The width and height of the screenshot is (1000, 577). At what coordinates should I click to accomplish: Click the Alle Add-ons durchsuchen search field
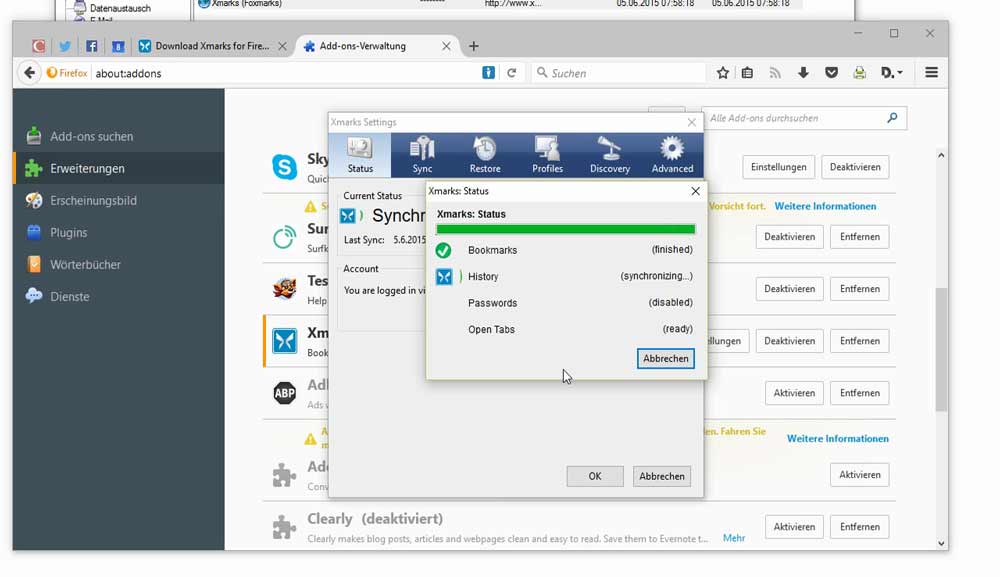[x=795, y=118]
